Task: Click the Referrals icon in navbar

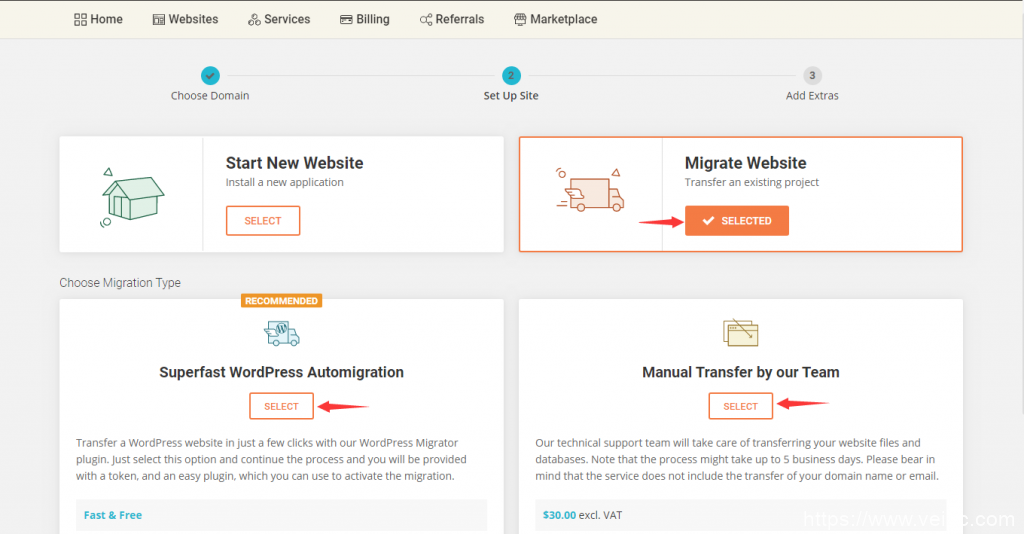Action: pyautogui.click(x=426, y=19)
